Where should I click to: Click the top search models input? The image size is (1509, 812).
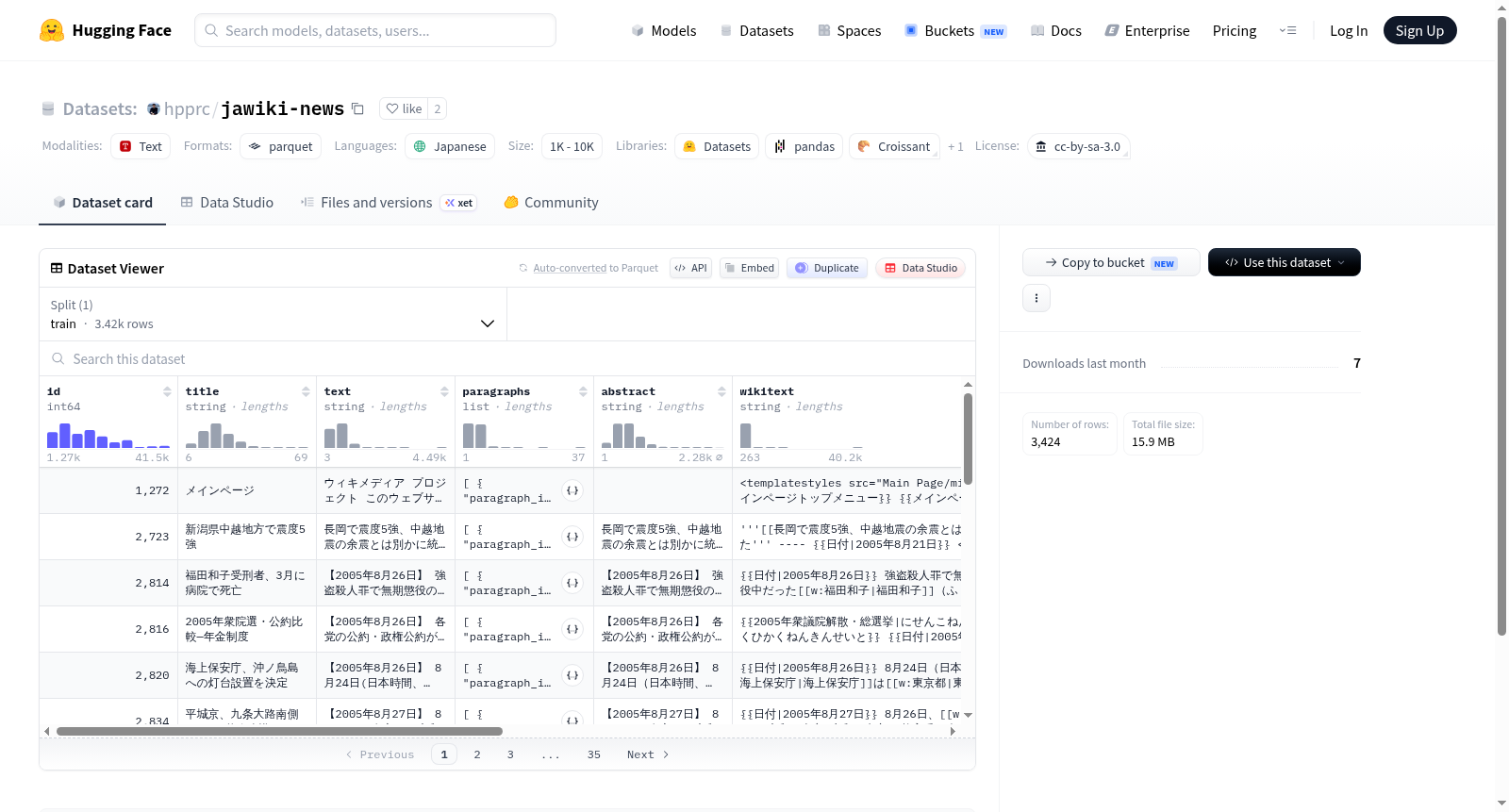pyautogui.click(x=375, y=30)
